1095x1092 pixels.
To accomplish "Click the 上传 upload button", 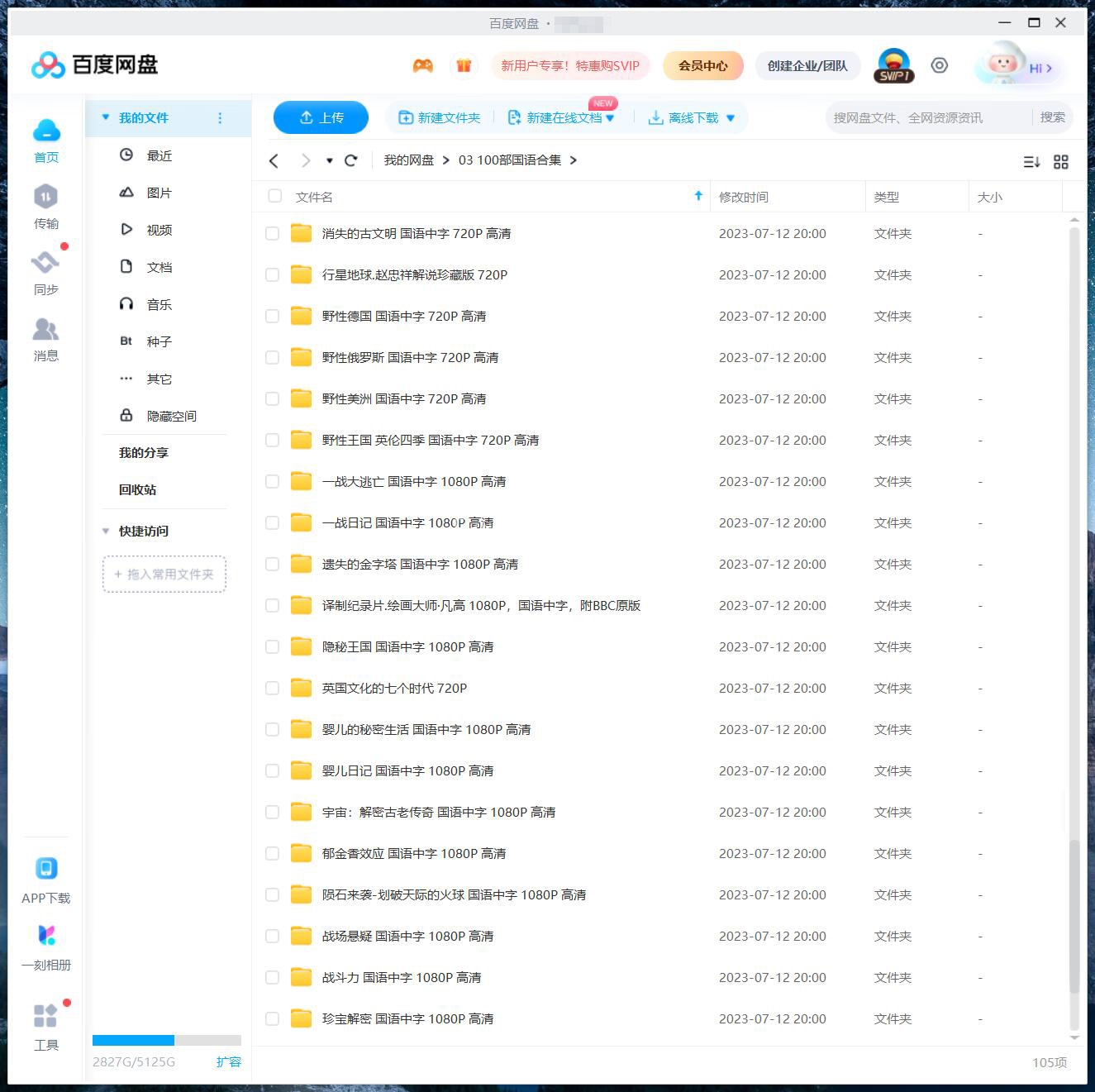I will (321, 117).
